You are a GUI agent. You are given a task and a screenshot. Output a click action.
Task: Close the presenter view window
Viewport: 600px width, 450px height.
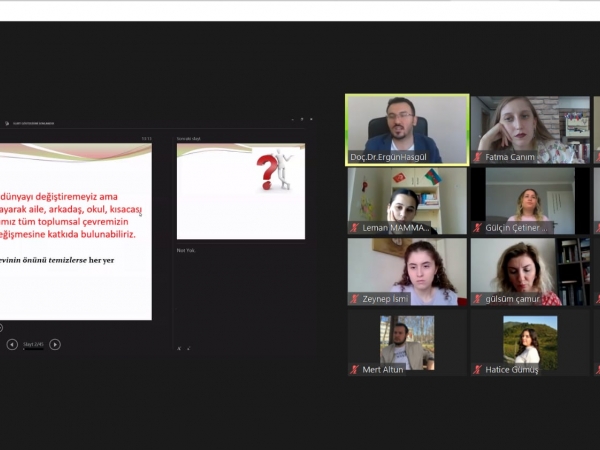click(x=311, y=119)
